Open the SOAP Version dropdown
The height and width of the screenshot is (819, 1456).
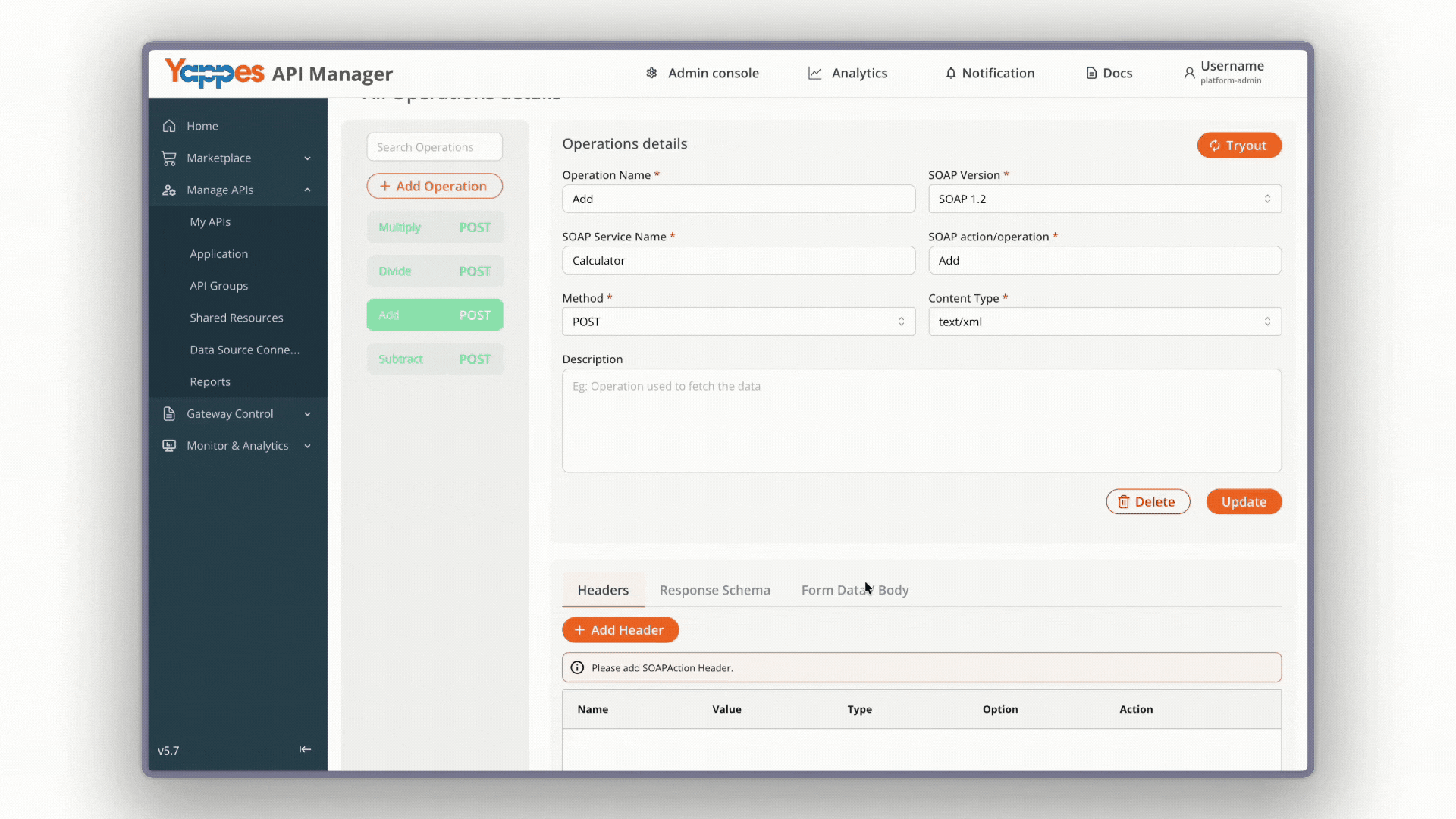[1104, 199]
